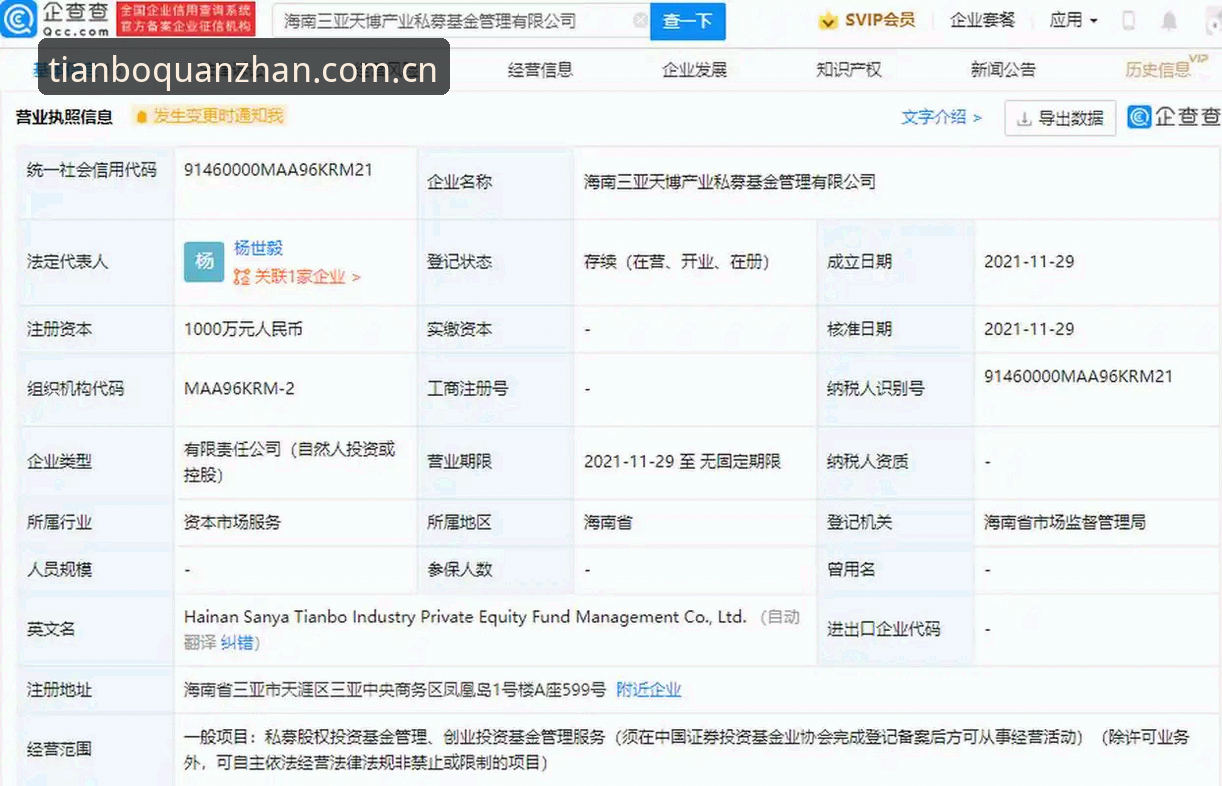
Task: Select region value 海南省
Action: [x=608, y=522]
